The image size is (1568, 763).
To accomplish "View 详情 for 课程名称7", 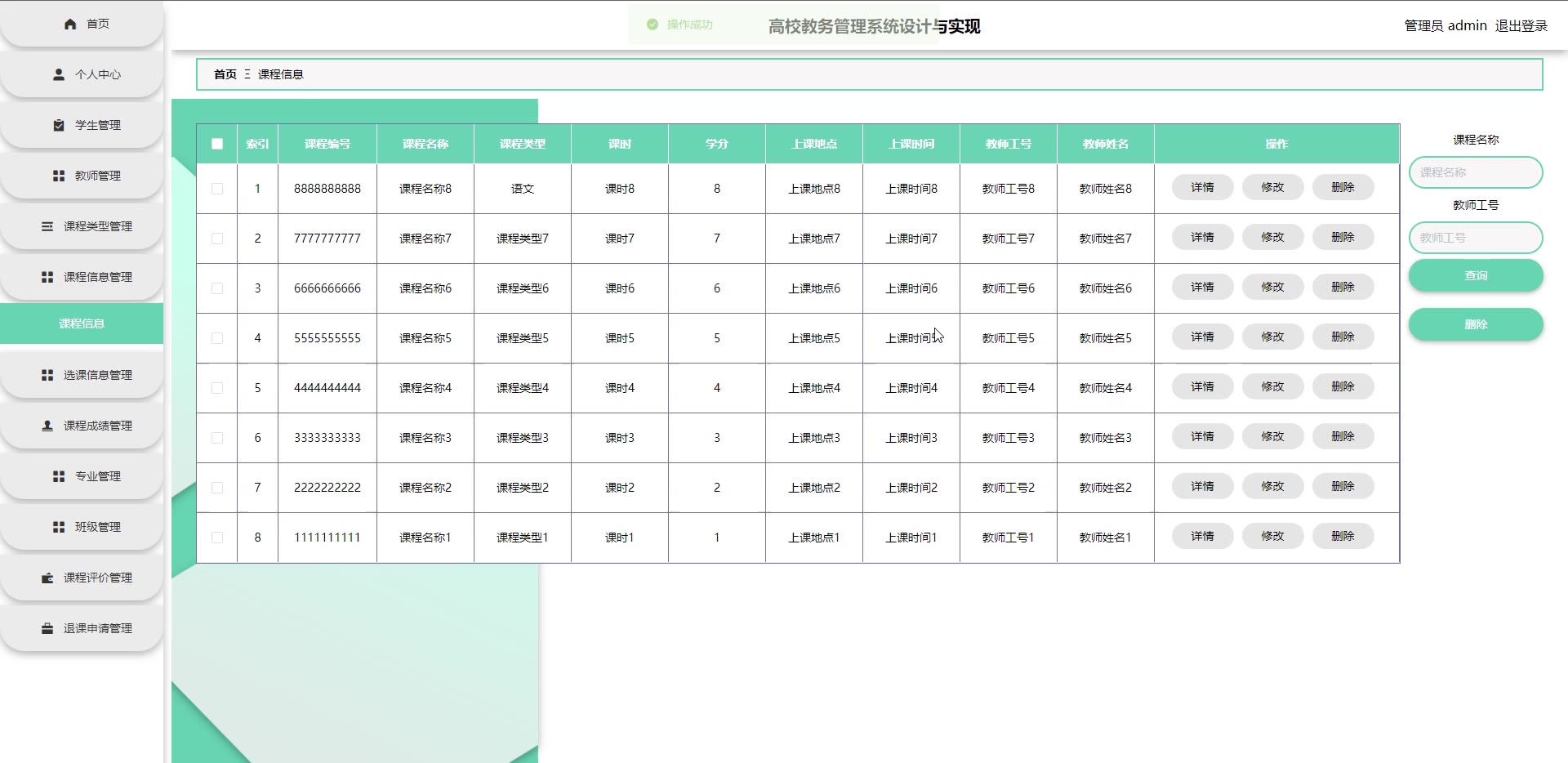I will click(1202, 238).
